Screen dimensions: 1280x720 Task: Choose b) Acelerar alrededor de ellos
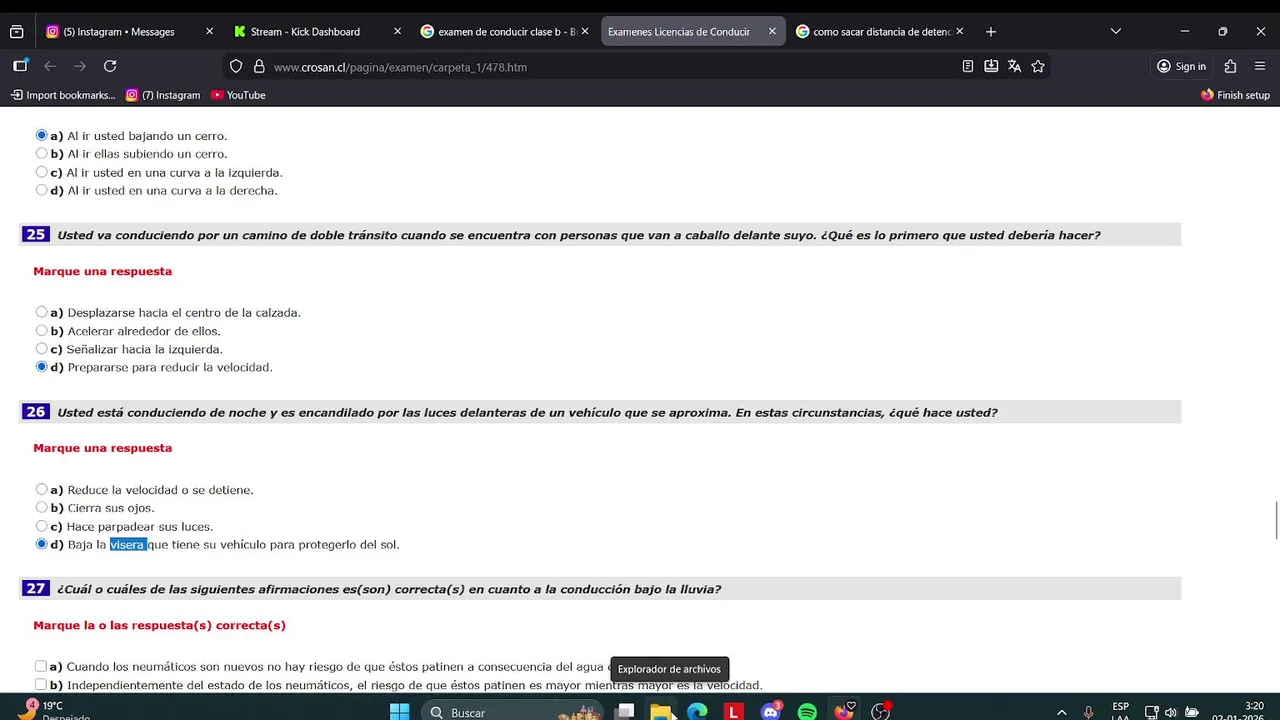[41, 330]
